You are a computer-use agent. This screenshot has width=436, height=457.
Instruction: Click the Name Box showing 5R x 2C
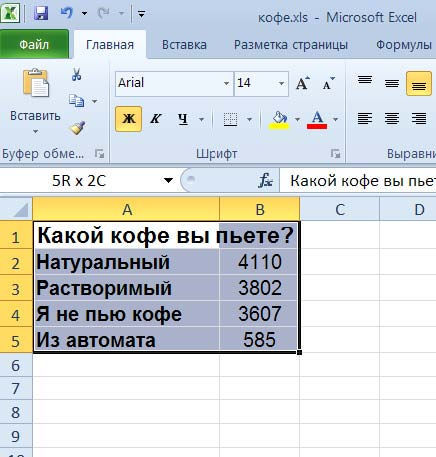point(79,181)
